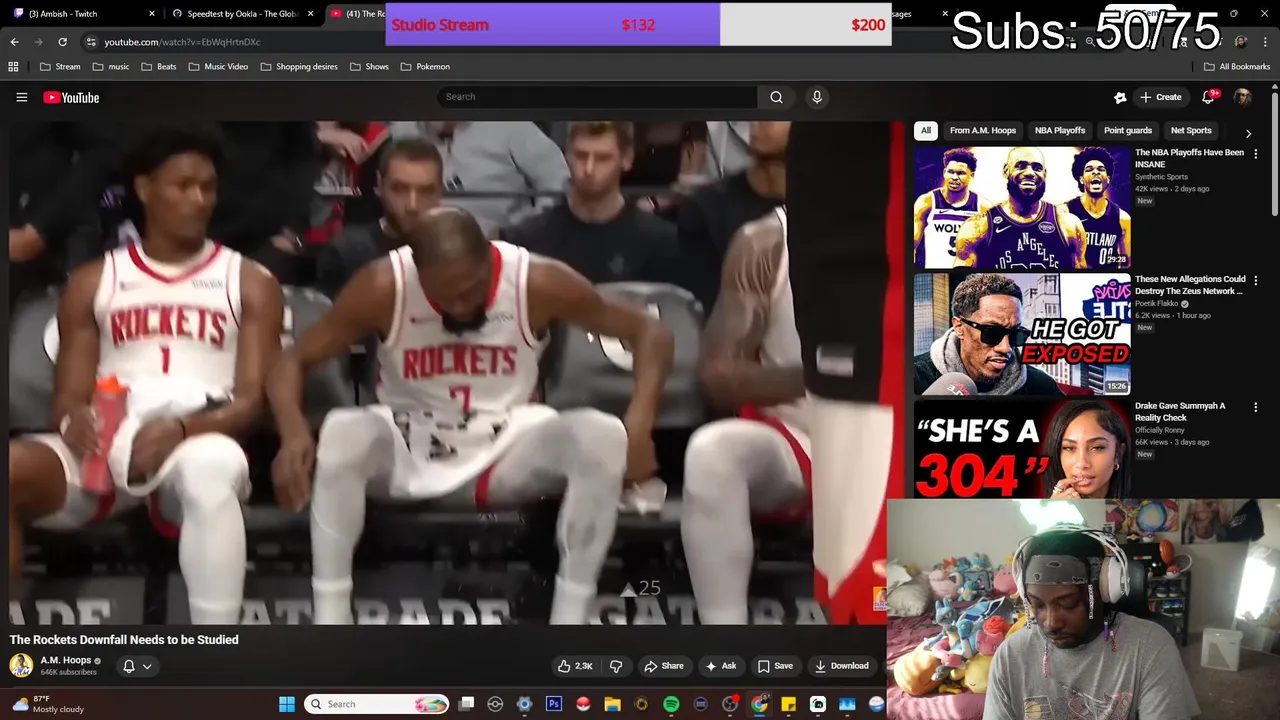Open the Chrome apps grid shortcut
The width and height of the screenshot is (1280, 720).
13,67
